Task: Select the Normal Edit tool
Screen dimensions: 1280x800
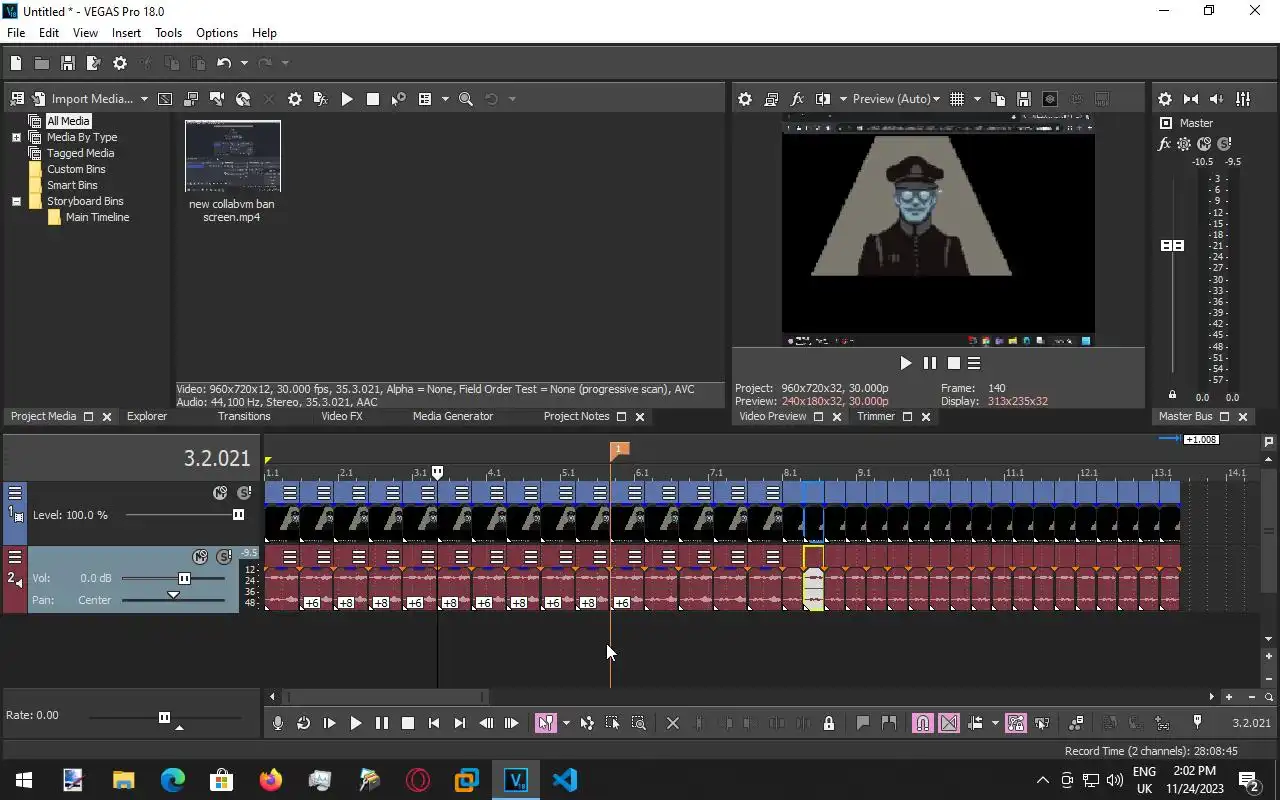Action: point(545,723)
